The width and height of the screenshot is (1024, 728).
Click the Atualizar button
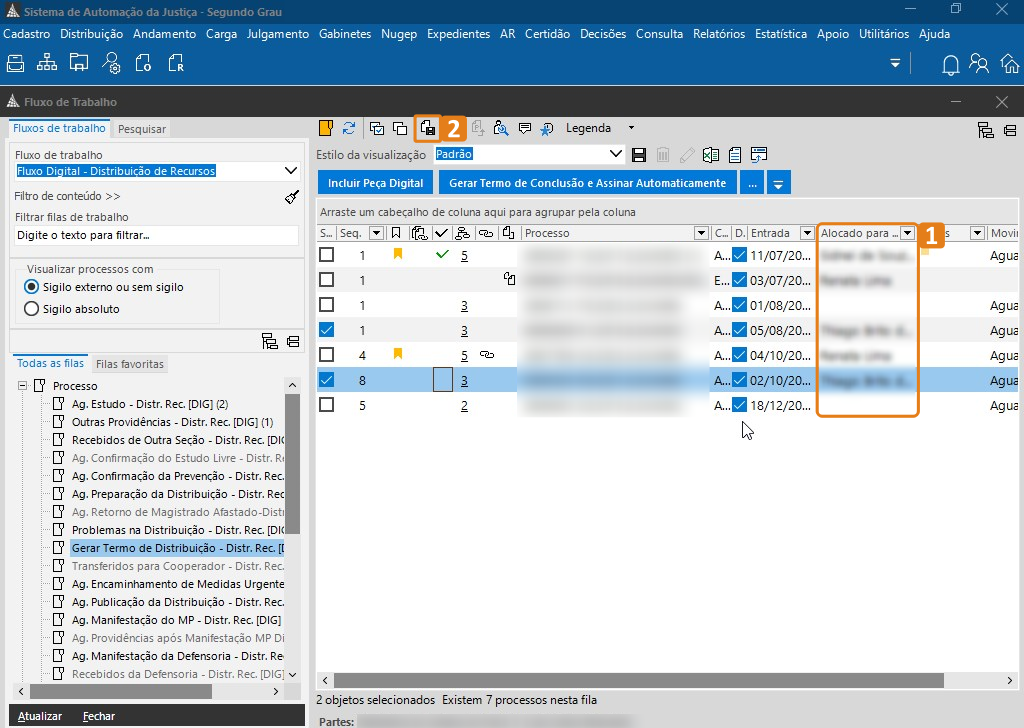(x=40, y=716)
